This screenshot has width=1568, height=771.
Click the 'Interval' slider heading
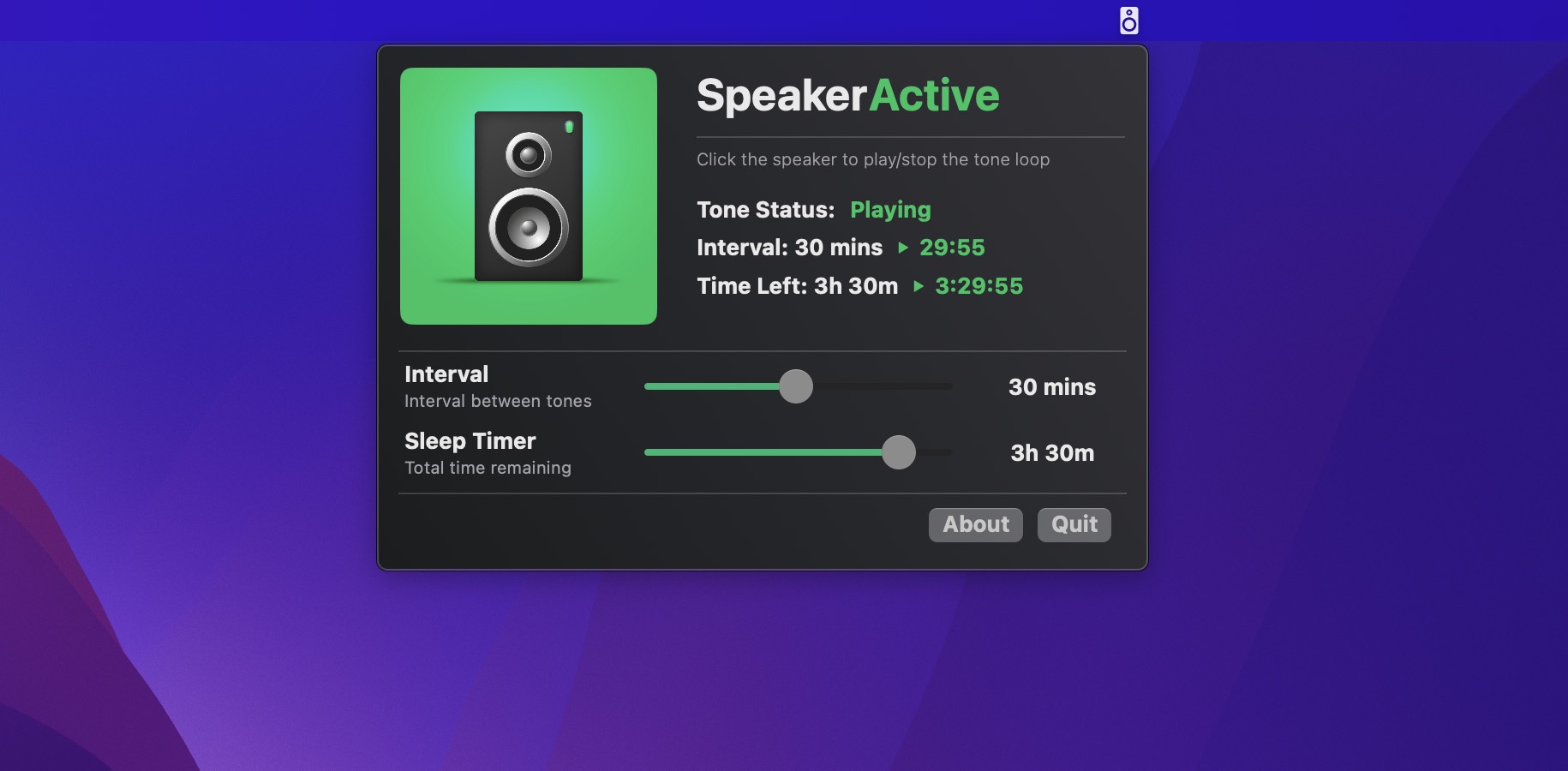tap(446, 374)
